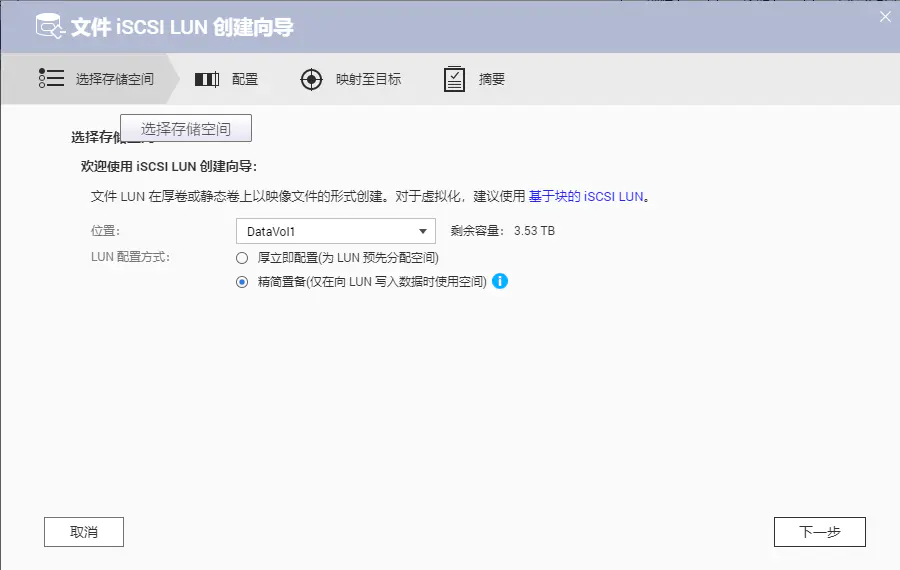Choose the 精简置备 radio button
The image size is (900, 570).
point(242,282)
